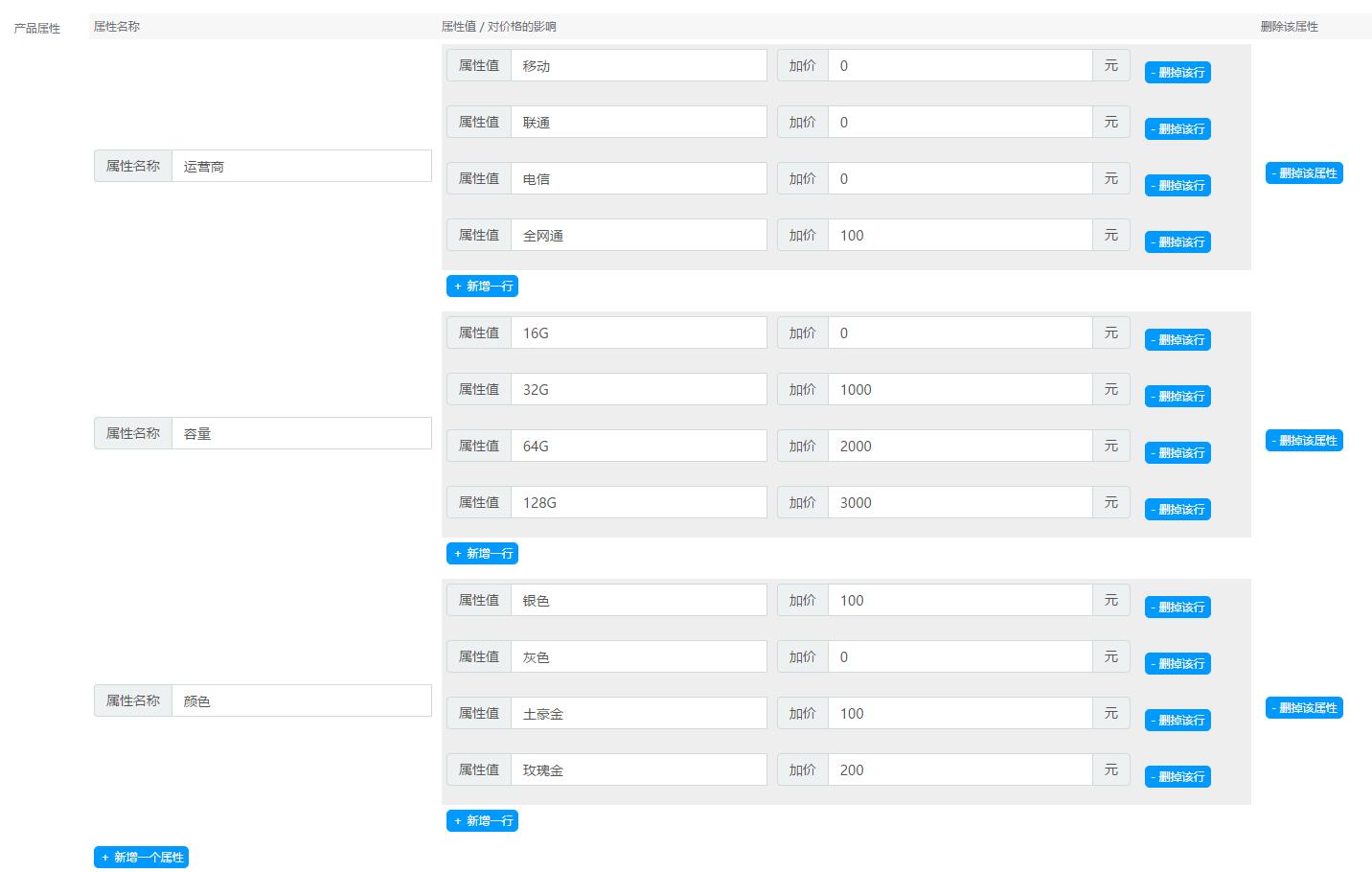Image resolution: width=1372 pixels, height=872 pixels.
Task: Add a new row under 颜色
Action: coord(482,821)
